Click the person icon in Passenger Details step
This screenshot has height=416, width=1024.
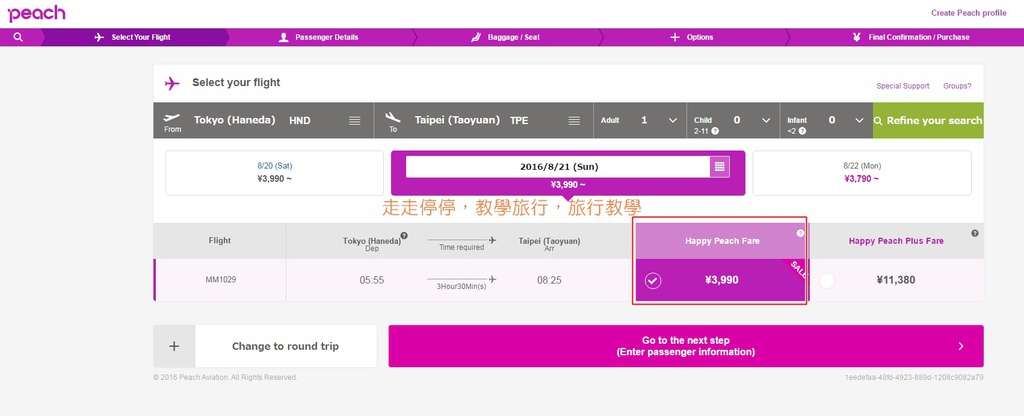tap(283, 37)
